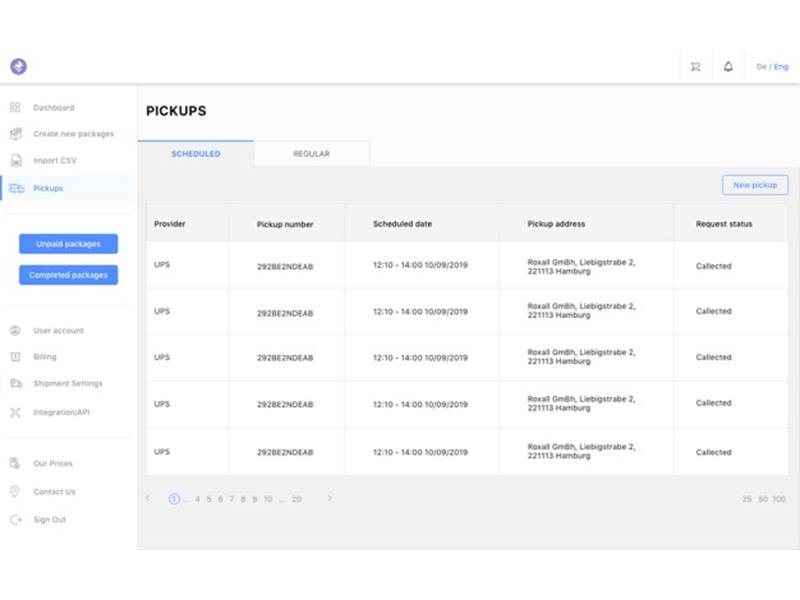Open notifications bell icon
The height and width of the screenshot is (600, 800).
point(728,67)
